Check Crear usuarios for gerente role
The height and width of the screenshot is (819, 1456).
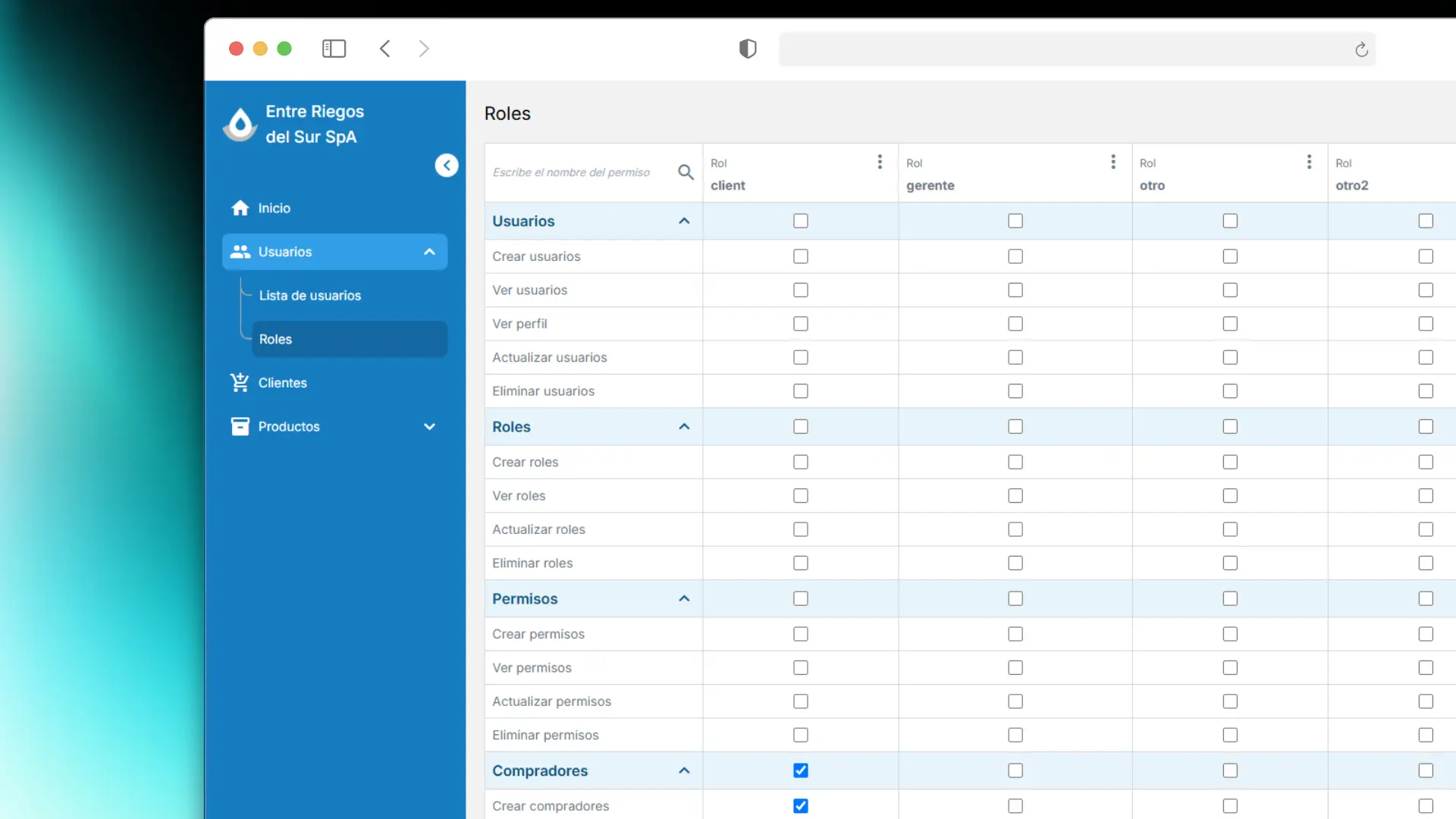pos(1015,256)
